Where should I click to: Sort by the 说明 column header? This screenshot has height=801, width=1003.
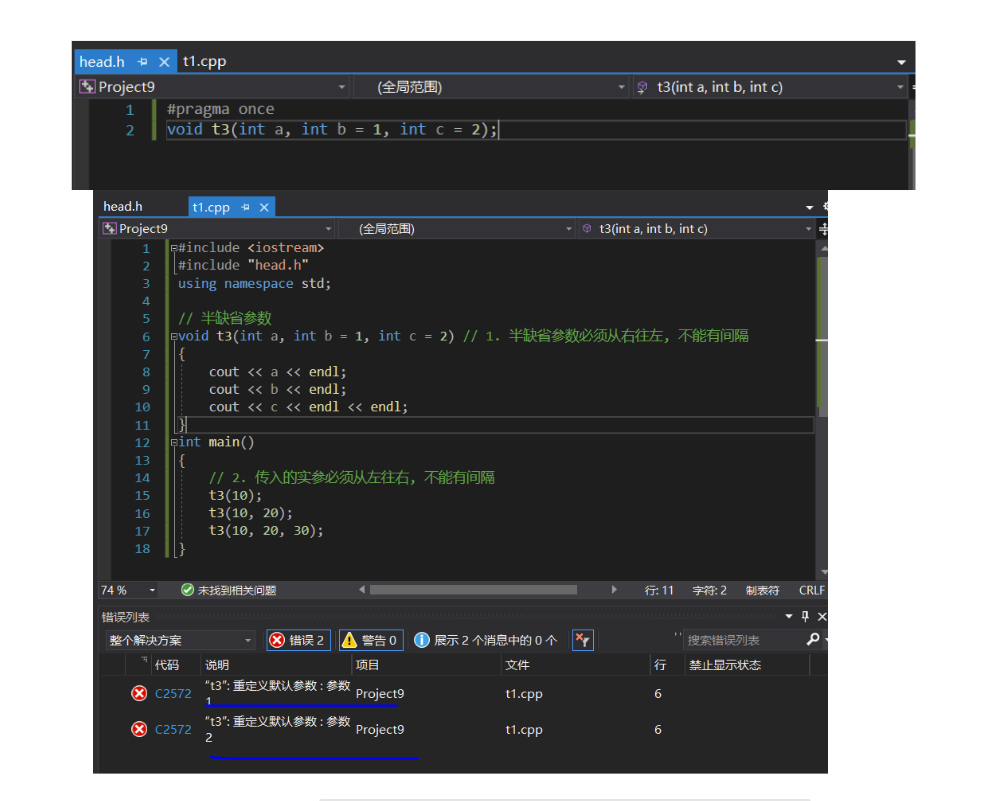[217, 665]
